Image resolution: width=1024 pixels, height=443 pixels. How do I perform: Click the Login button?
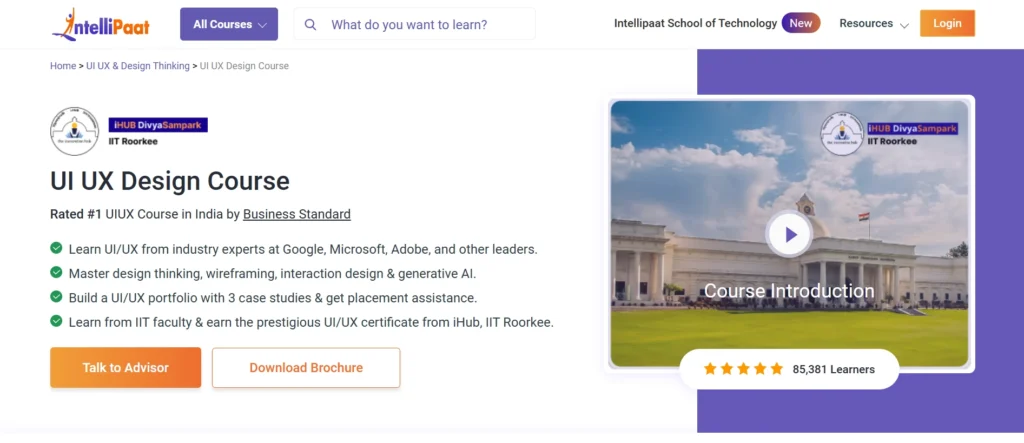point(947,24)
